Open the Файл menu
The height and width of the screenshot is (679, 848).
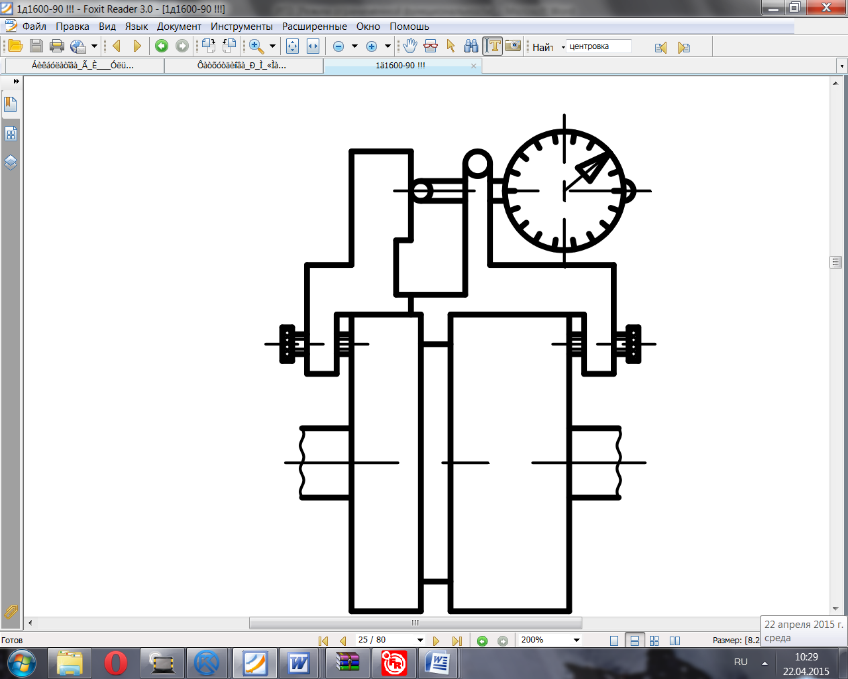click(x=34, y=26)
